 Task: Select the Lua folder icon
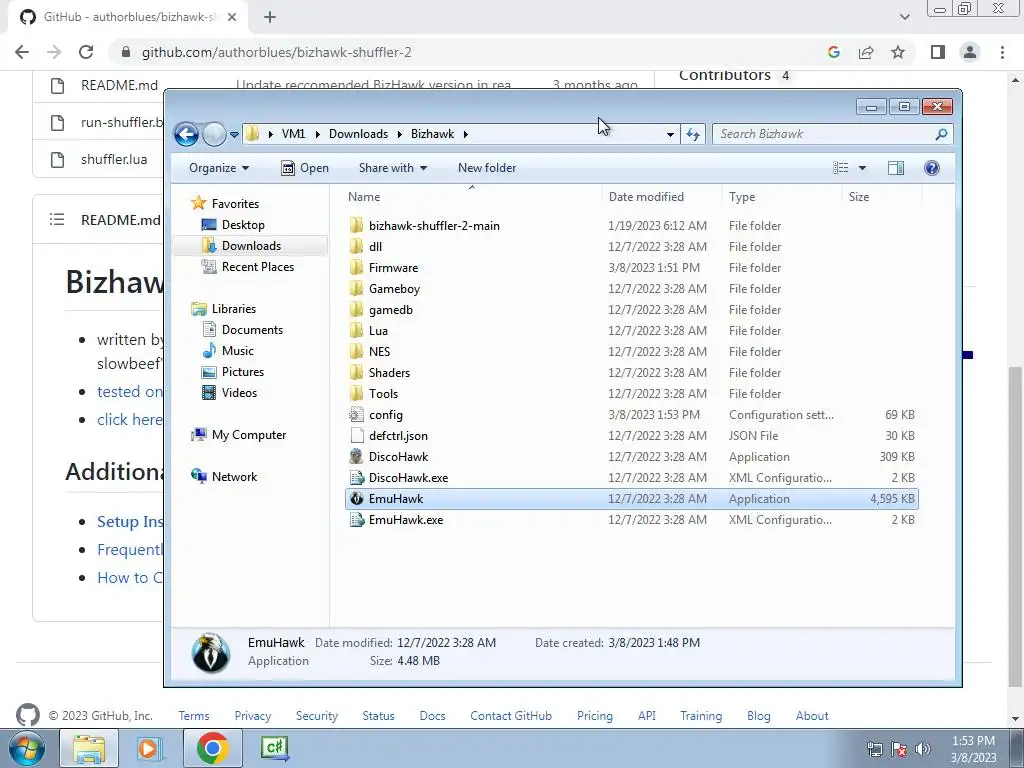pos(357,330)
